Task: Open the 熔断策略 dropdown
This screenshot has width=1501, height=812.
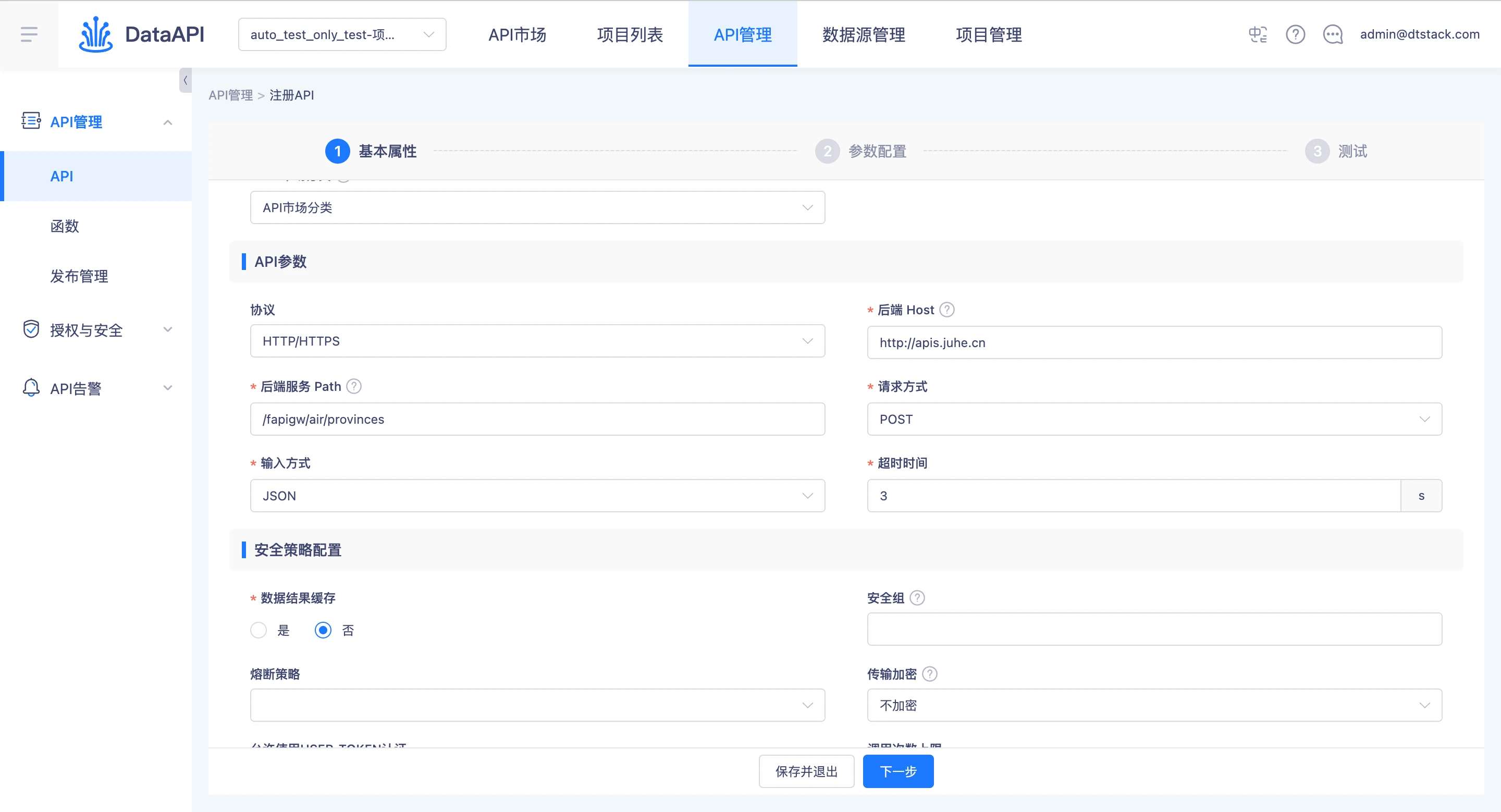Action: (537, 705)
